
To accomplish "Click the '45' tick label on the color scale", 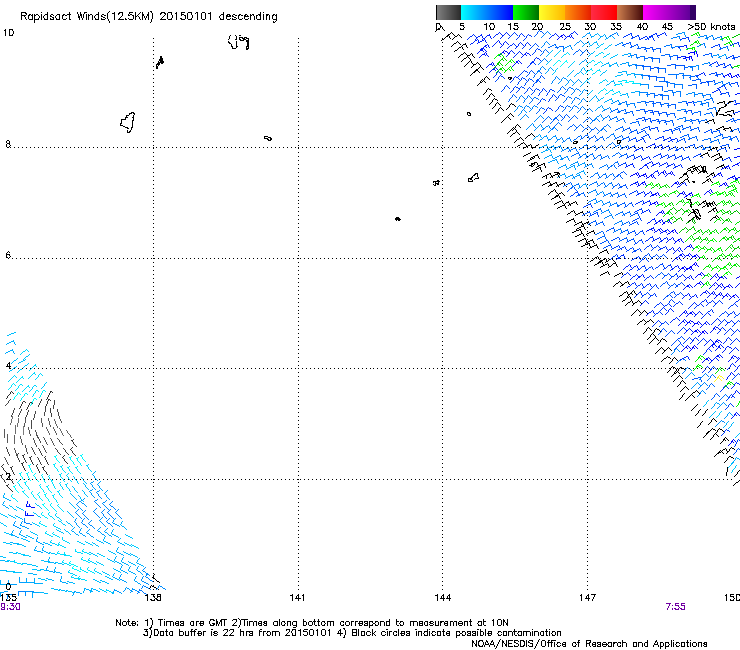I will [667, 27].
